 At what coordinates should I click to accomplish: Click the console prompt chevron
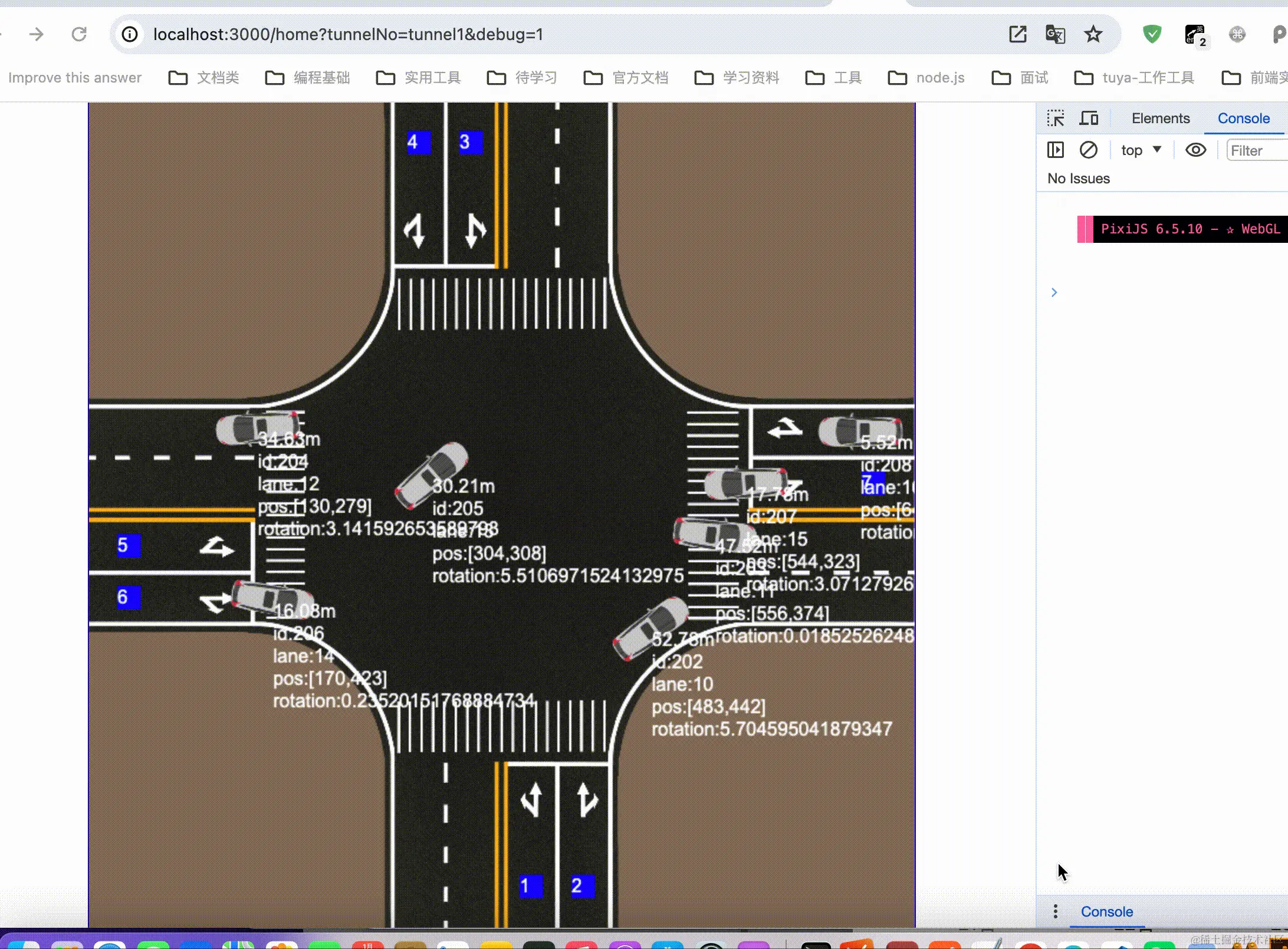click(1054, 292)
